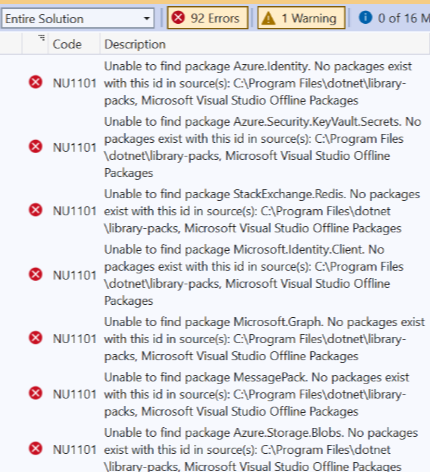Select 'Unable to find package Azure.Storage.Blobs' description

[261, 449]
